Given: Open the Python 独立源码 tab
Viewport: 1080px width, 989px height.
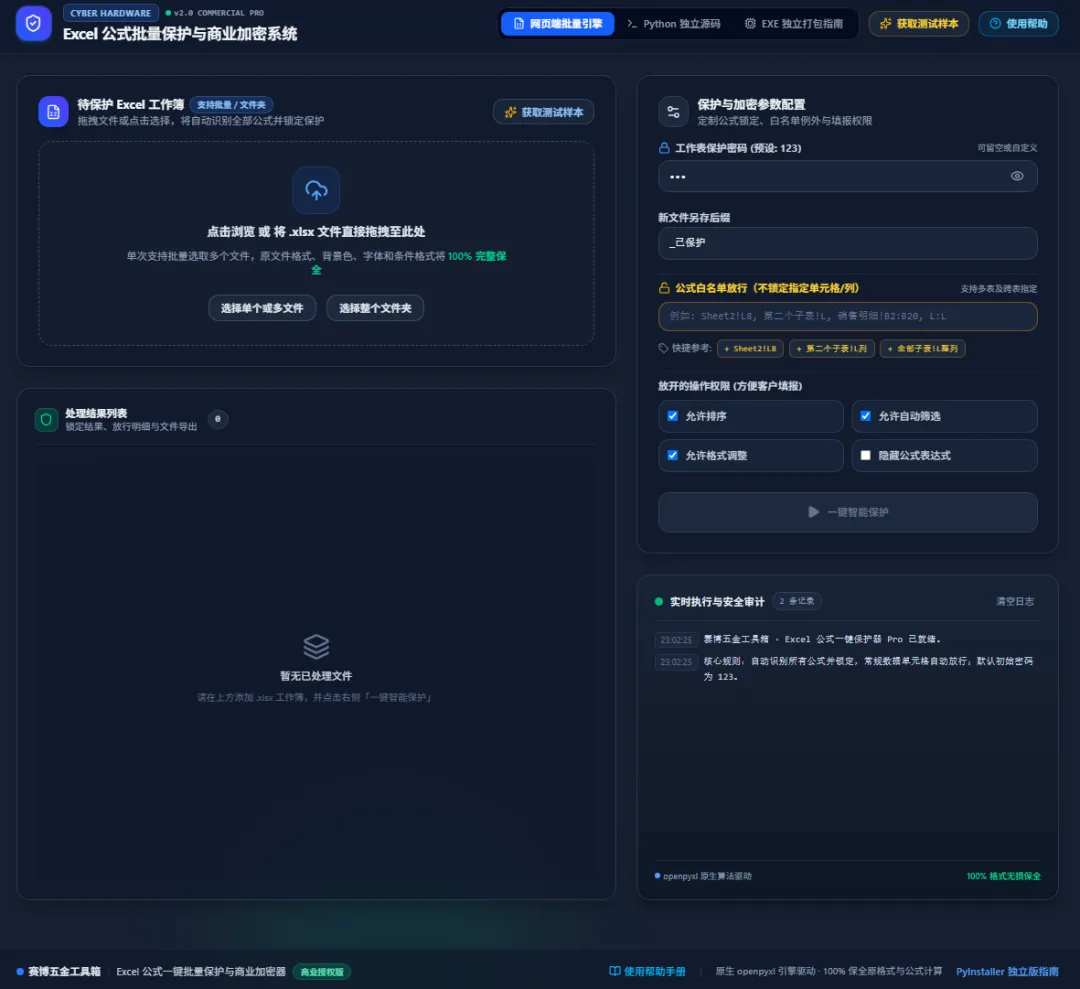Looking at the screenshot, I should (x=674, y=23).
